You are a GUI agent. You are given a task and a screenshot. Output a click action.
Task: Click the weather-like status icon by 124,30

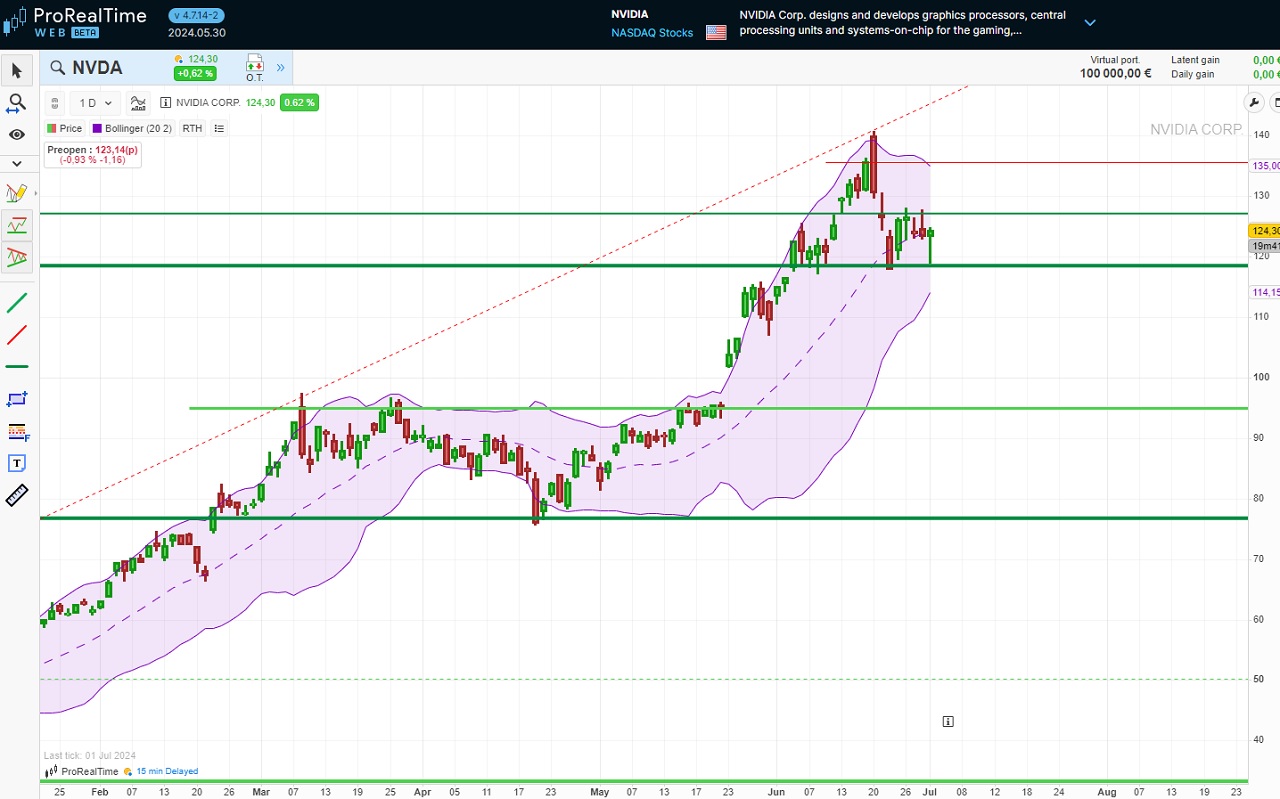click(x=179, y=59)
